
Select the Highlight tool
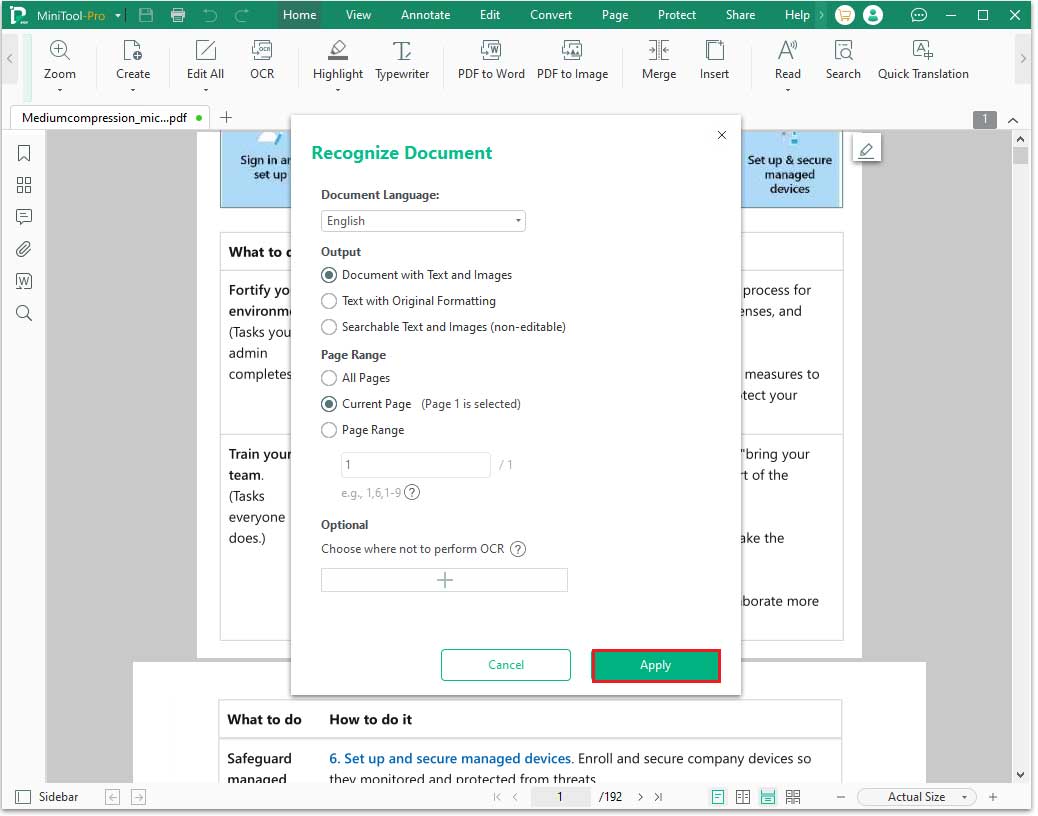[337, 60]
